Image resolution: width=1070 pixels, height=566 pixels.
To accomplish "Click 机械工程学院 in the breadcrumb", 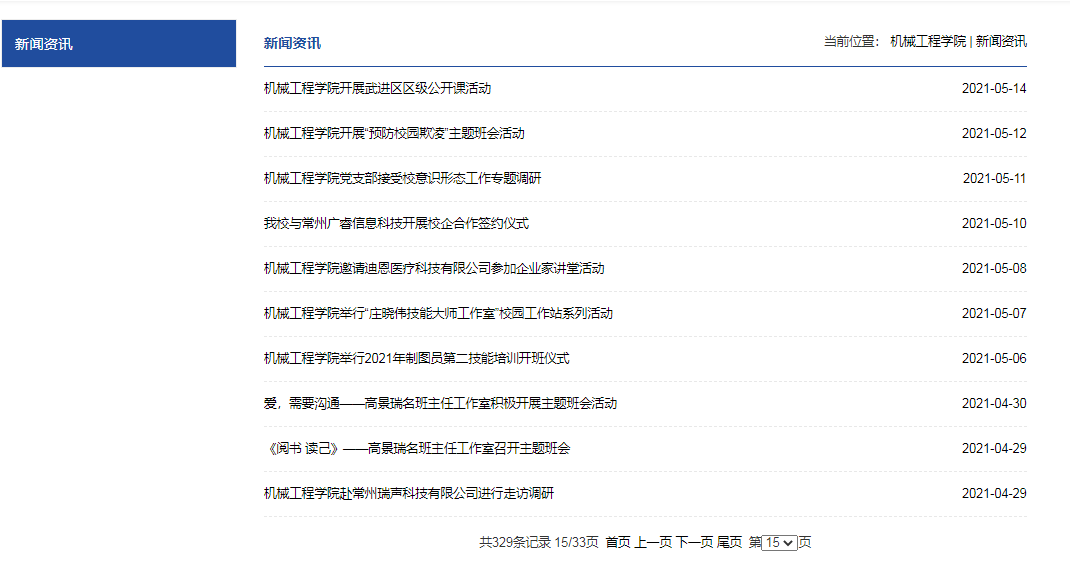I will coord(928,41).
